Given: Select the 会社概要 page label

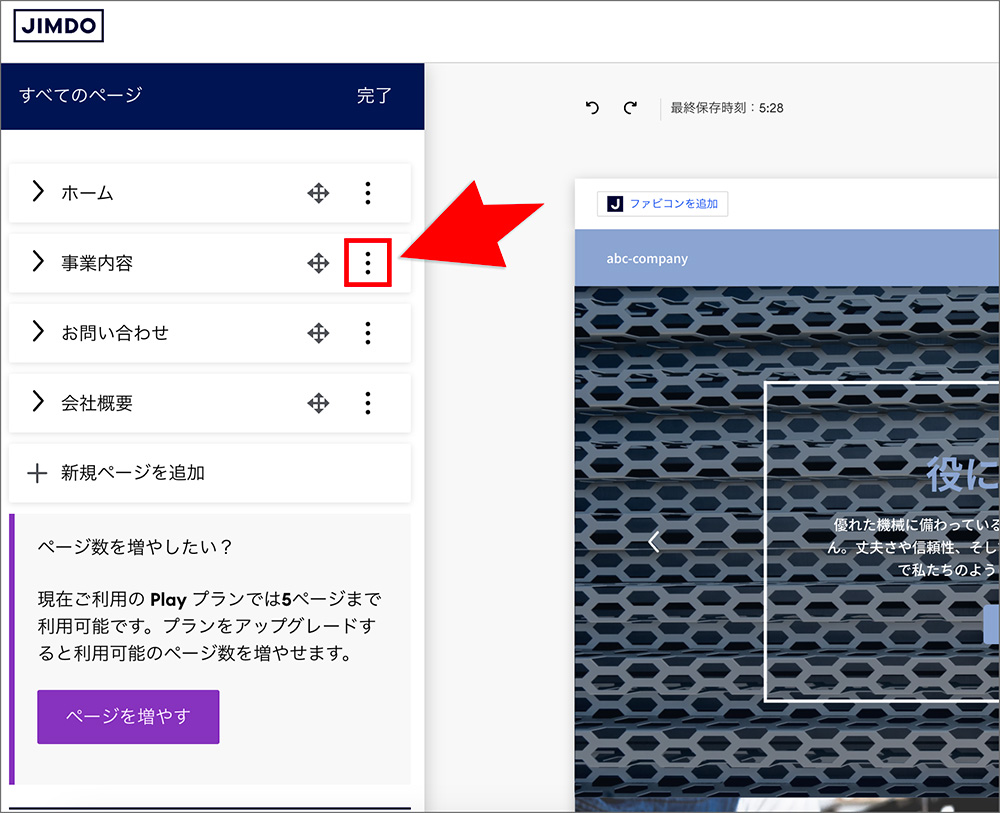Looking at the screenshot, I should tap(97, 403).
